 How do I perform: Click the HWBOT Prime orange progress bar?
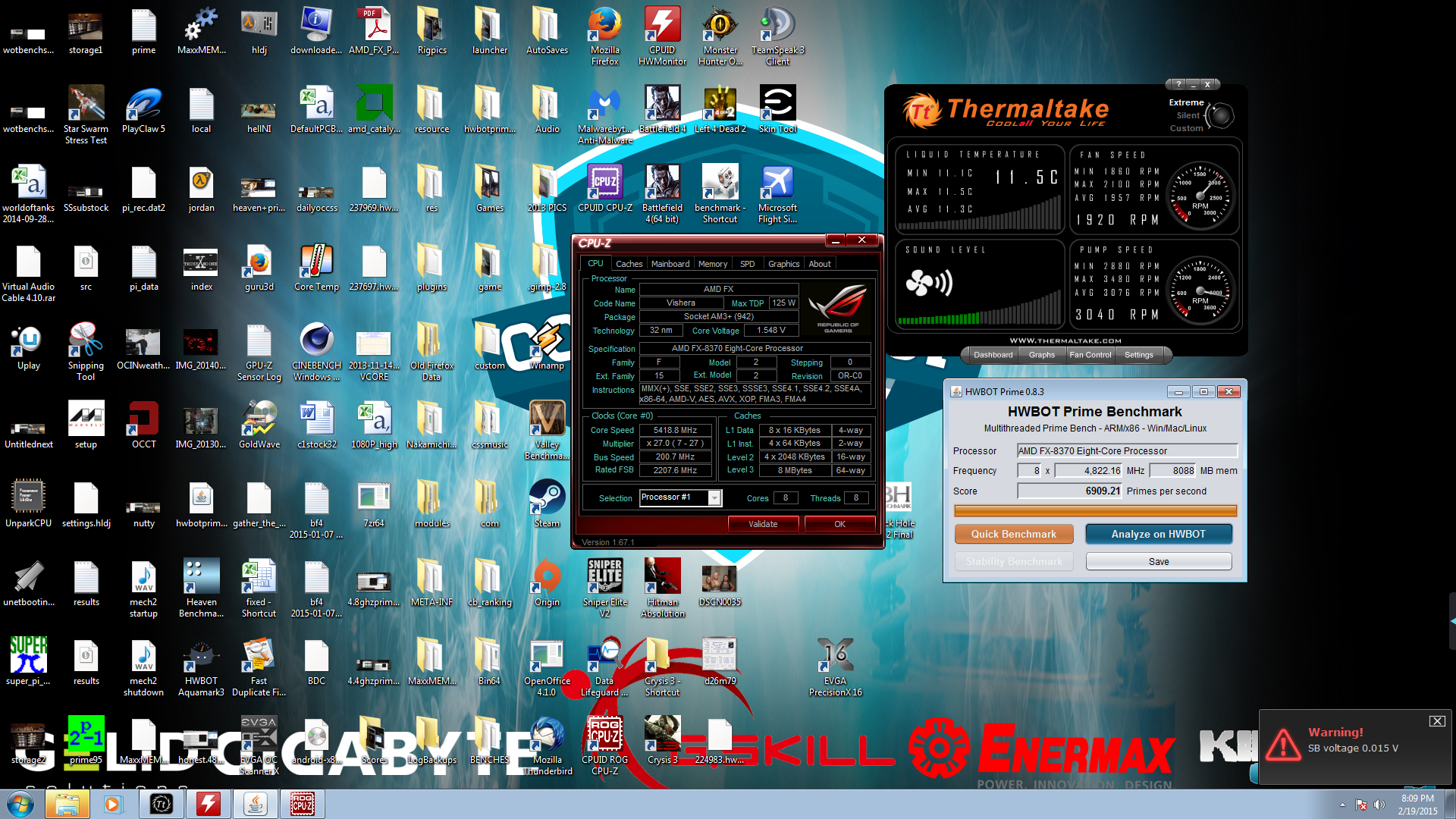(1095, 510)
